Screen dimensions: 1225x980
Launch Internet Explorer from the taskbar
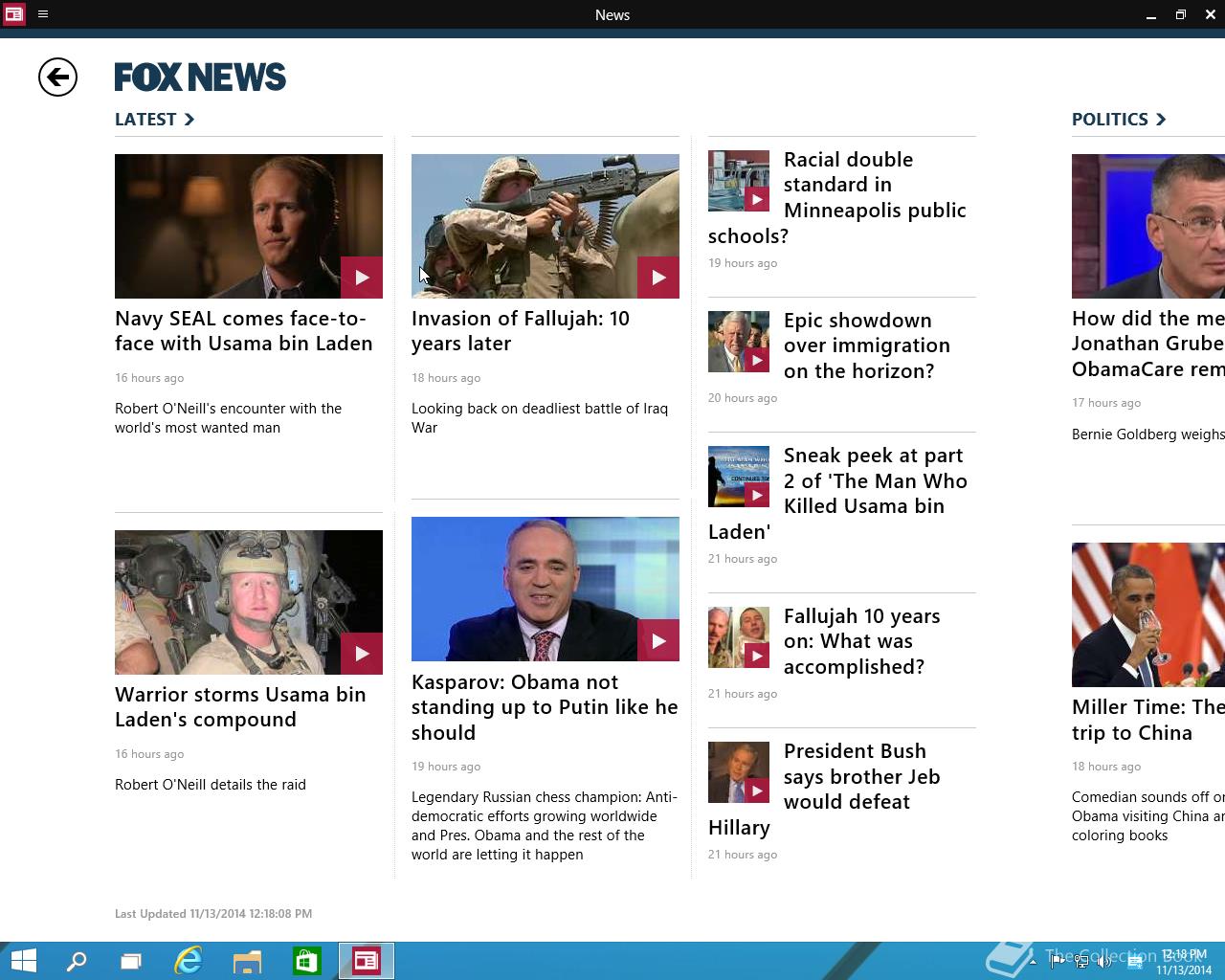[x=189, y=961]
